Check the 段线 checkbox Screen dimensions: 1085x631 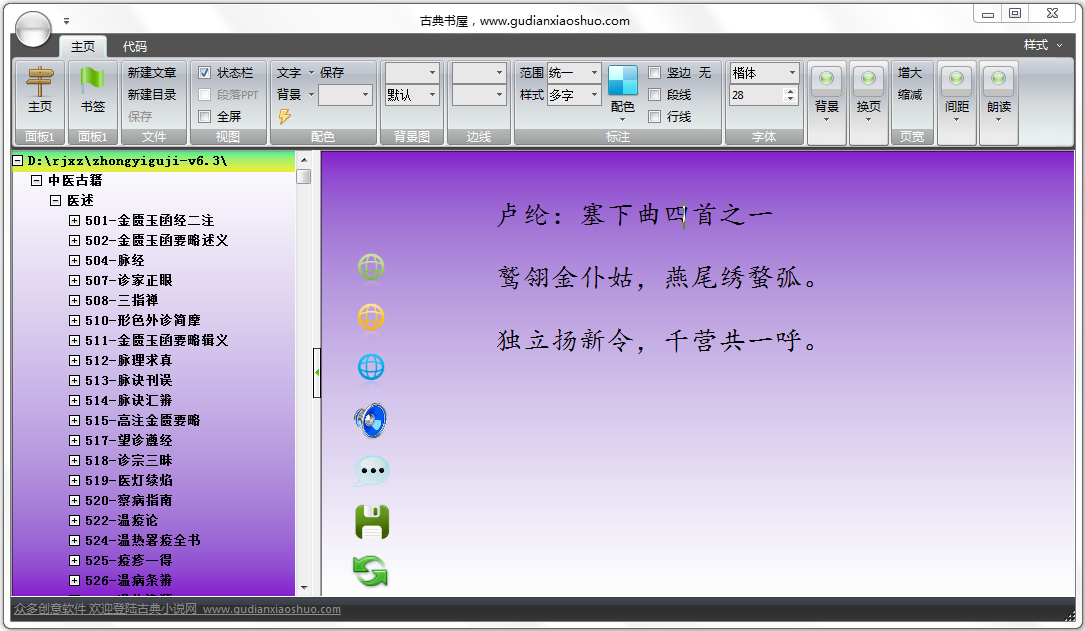point(655,95)
